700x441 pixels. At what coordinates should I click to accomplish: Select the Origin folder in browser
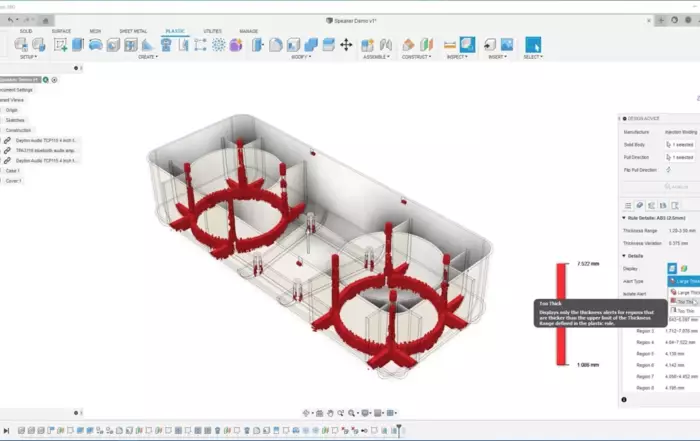12,110
